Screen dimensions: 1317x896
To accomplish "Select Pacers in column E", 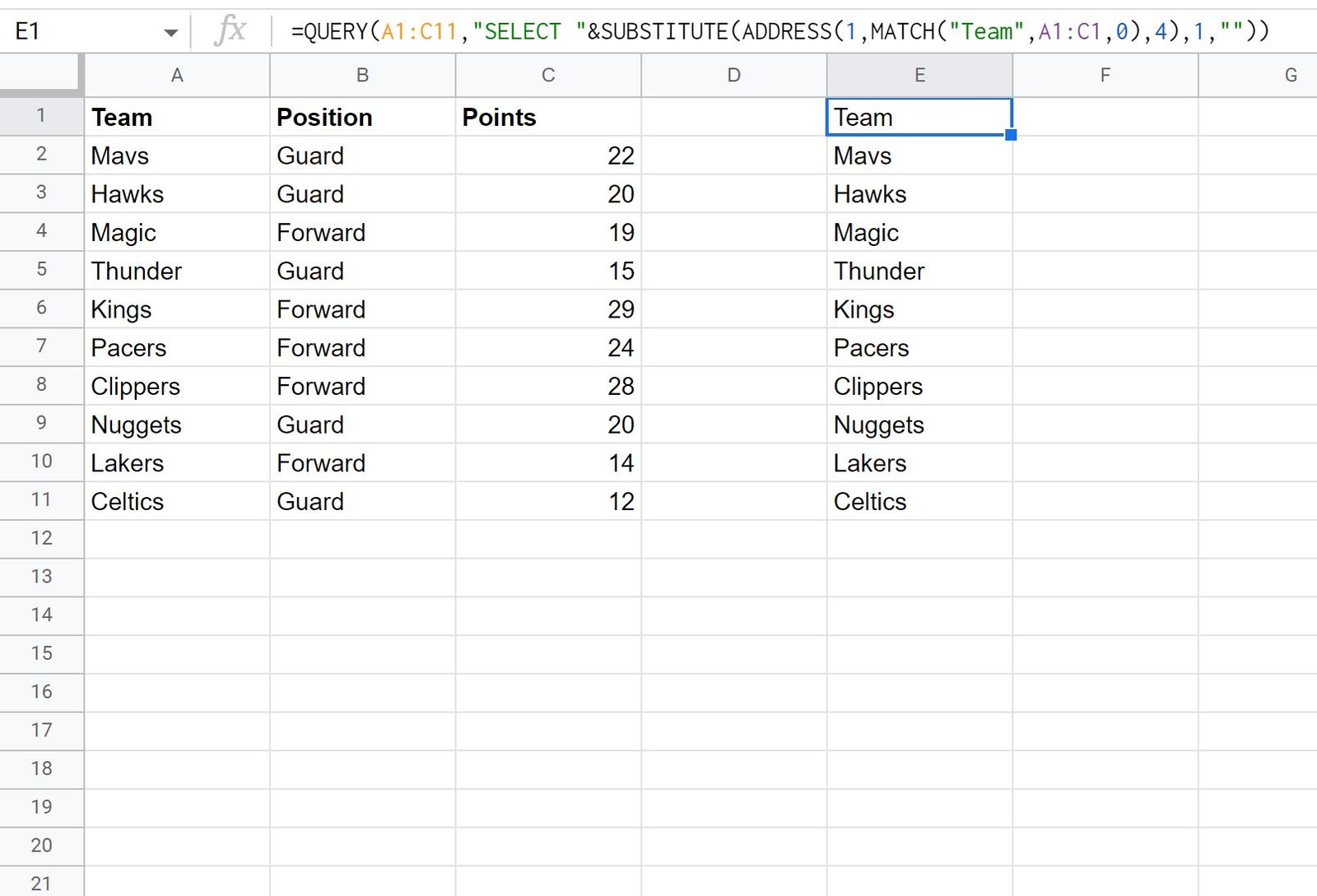I will coord(919,347).
